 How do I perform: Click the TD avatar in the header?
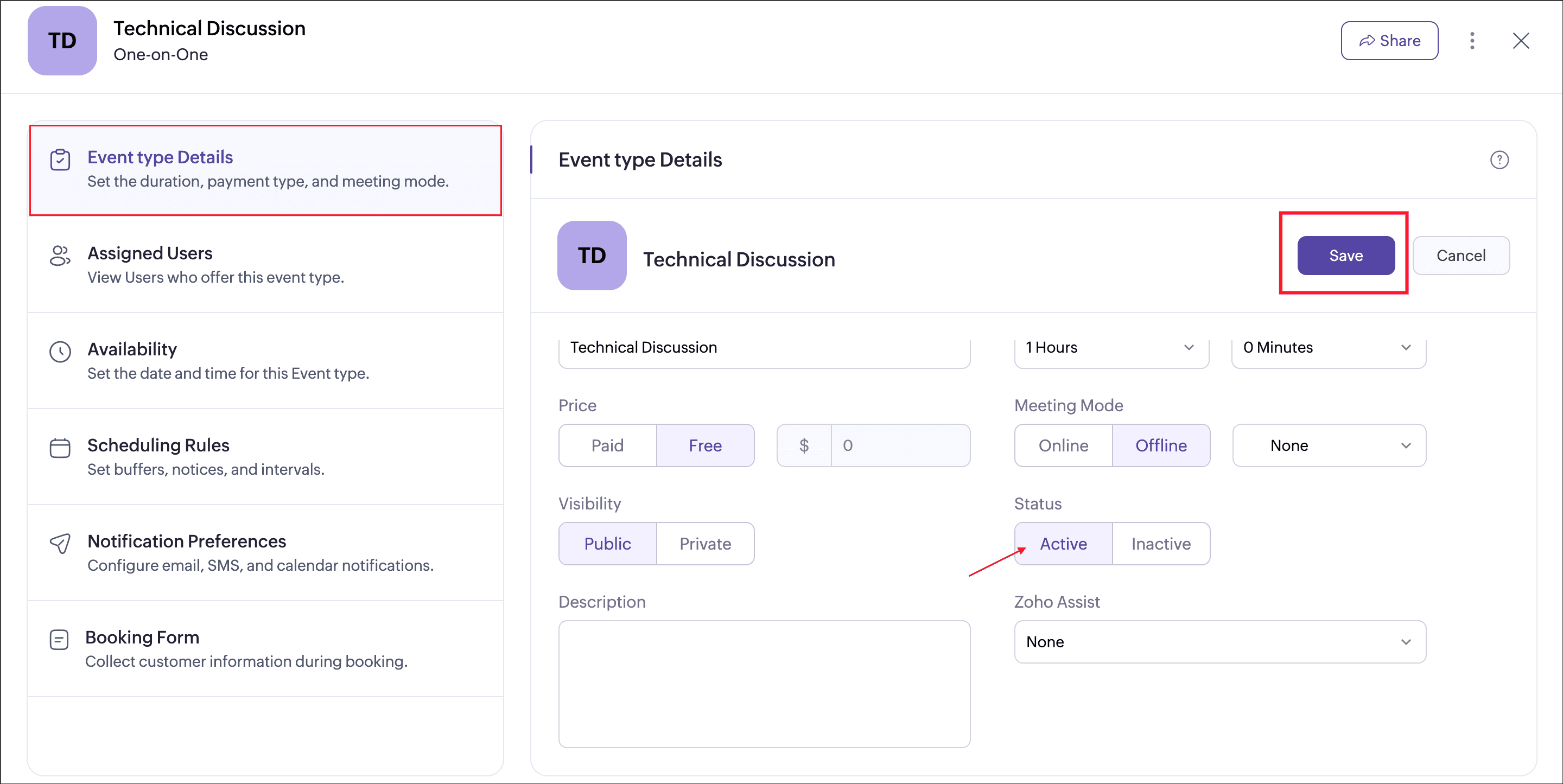pyautogui.click(x=62, y=41)
